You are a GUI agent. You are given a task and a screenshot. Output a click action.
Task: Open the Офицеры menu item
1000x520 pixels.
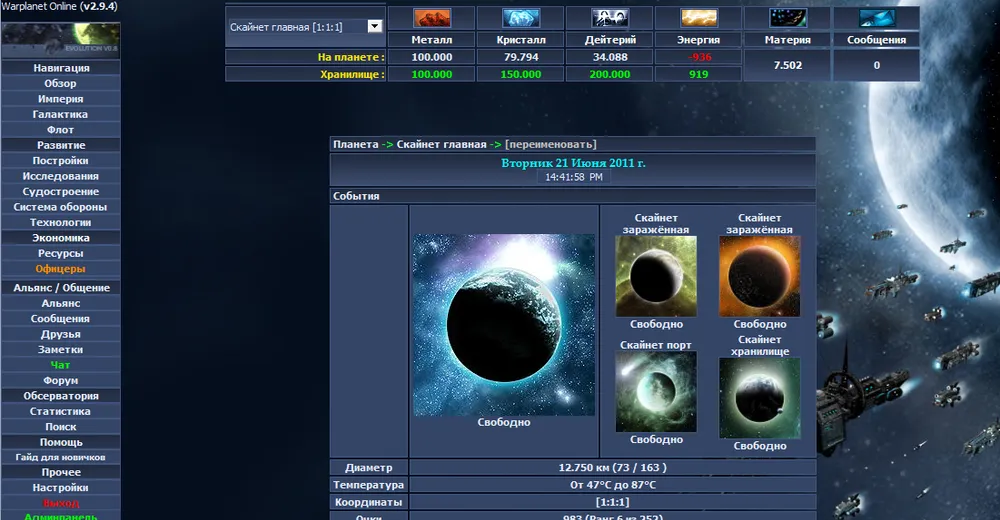(x=60, y=269)
